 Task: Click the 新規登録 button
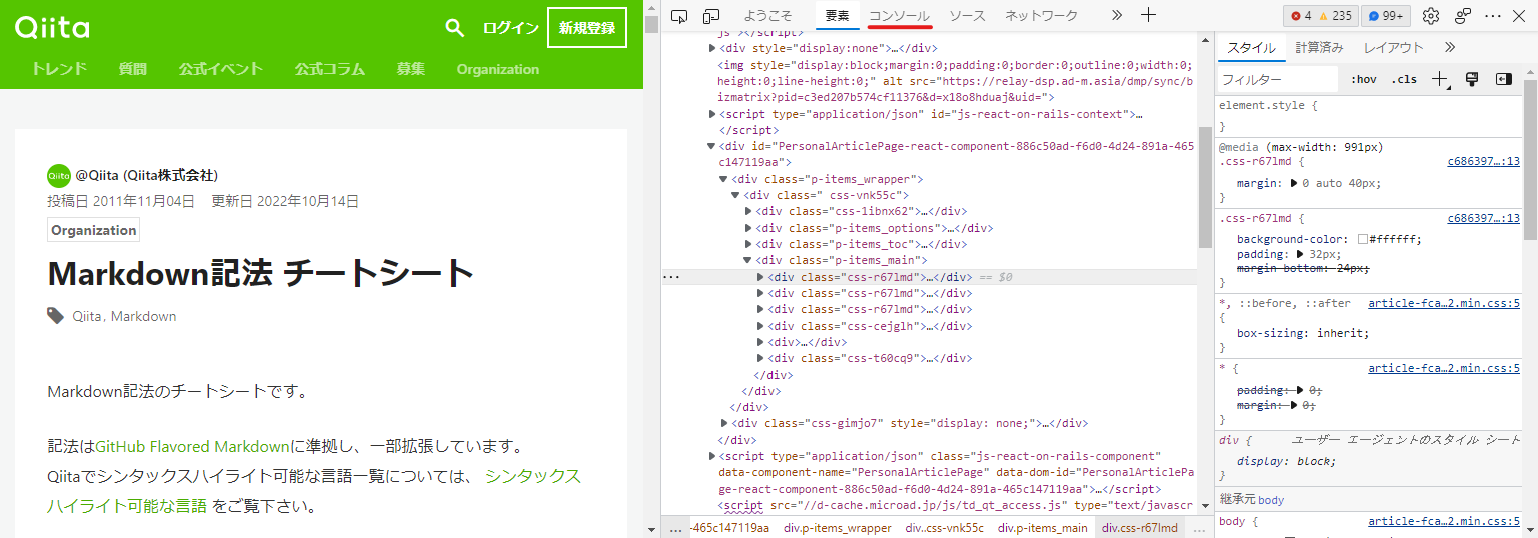(587, 28)
